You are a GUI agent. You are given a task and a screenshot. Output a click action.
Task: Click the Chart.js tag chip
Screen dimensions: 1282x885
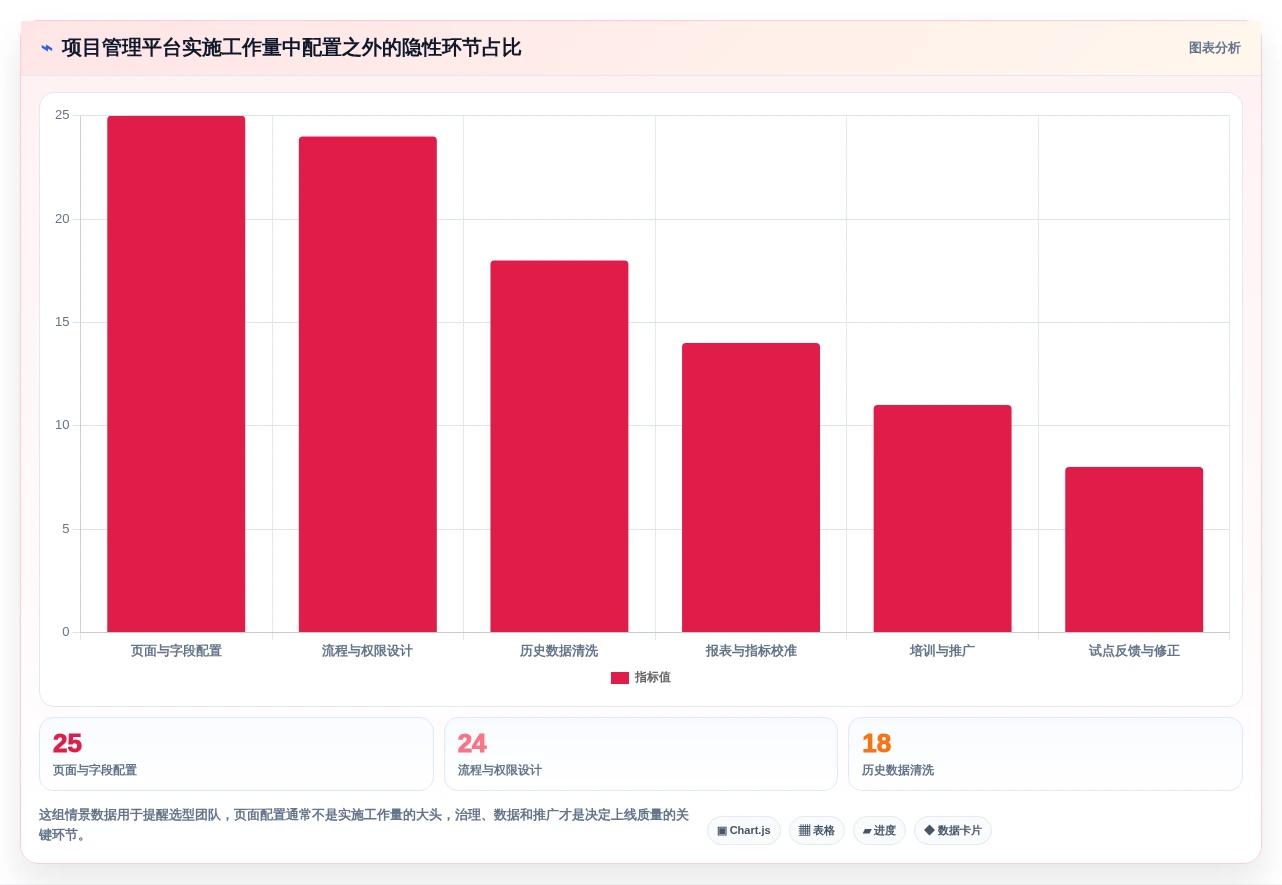(x=744, y=831)
